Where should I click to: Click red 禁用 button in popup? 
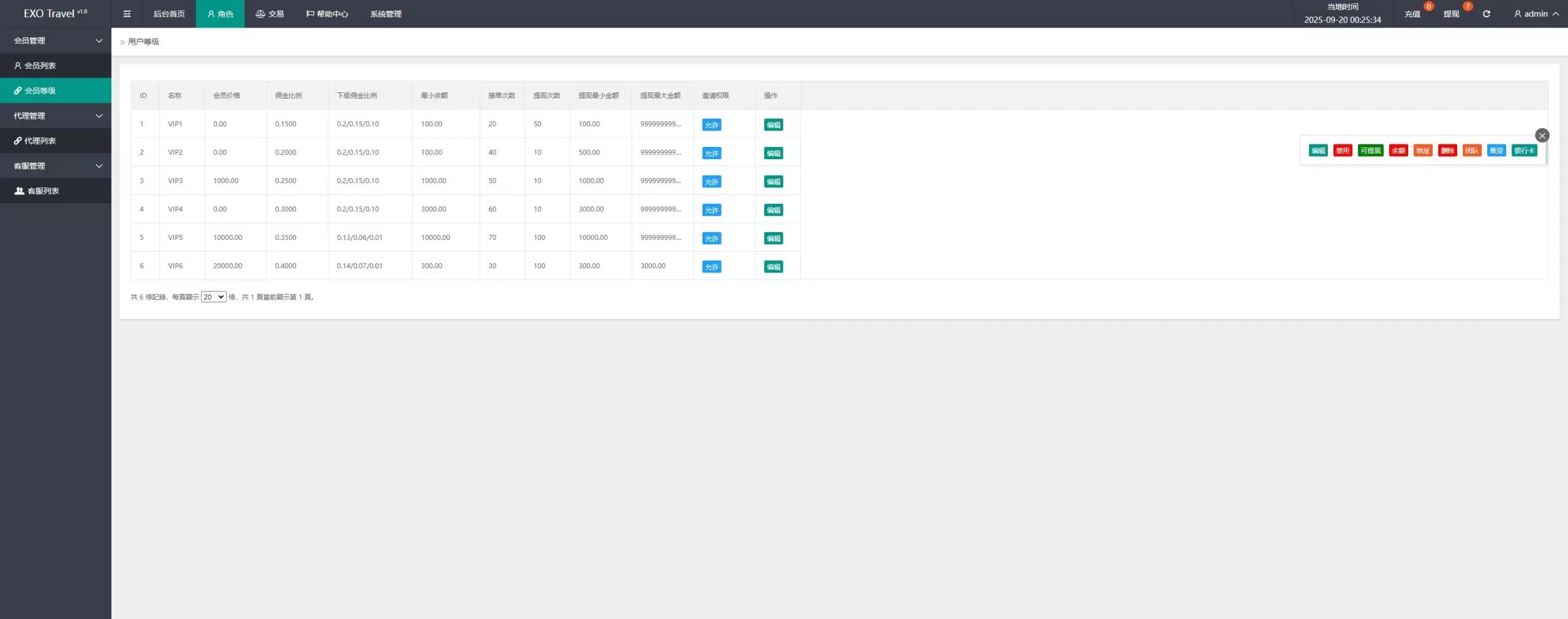pos(1343,151)
